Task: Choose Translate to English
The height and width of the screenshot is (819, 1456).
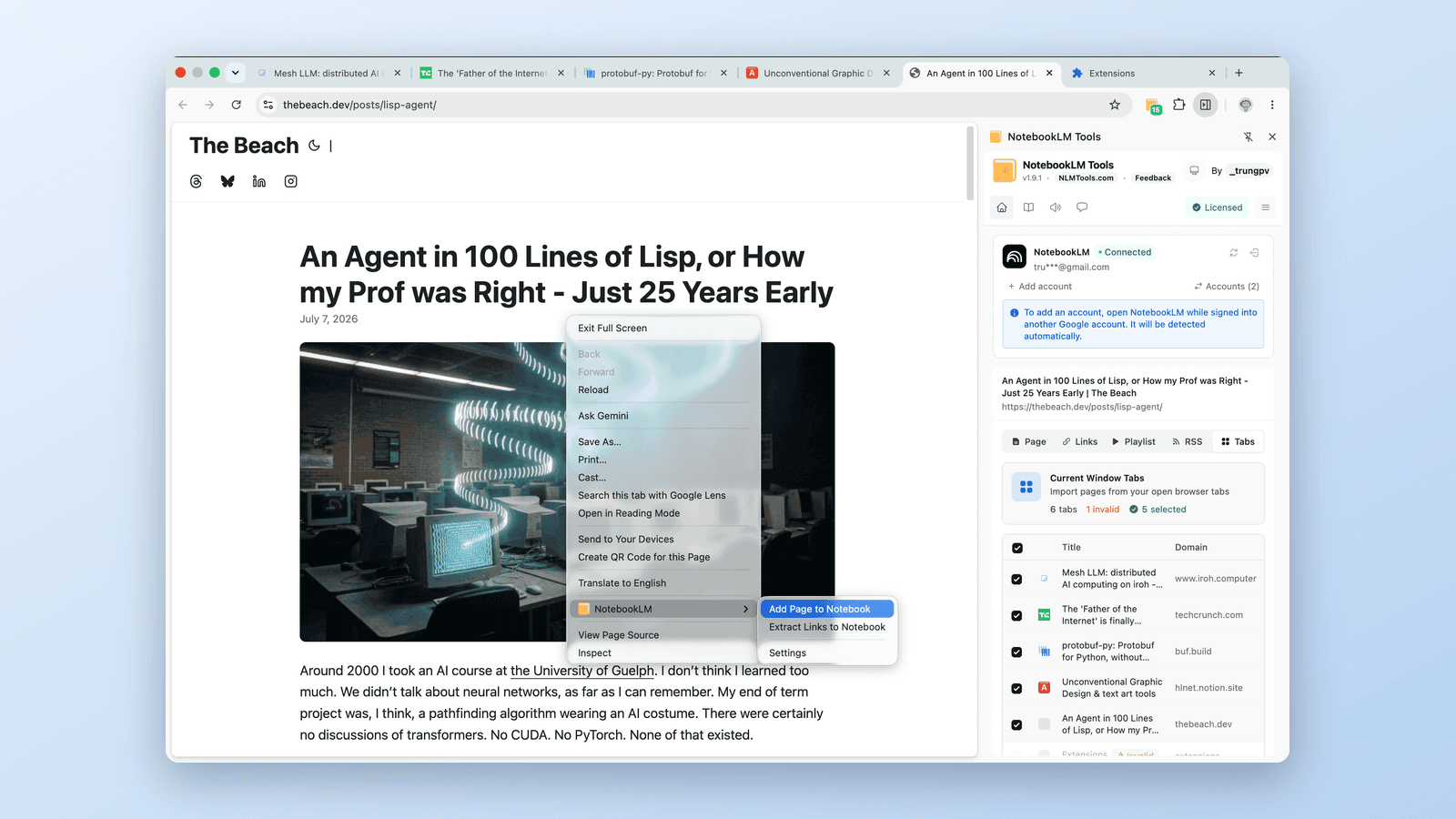Action: tap(664, 583)
